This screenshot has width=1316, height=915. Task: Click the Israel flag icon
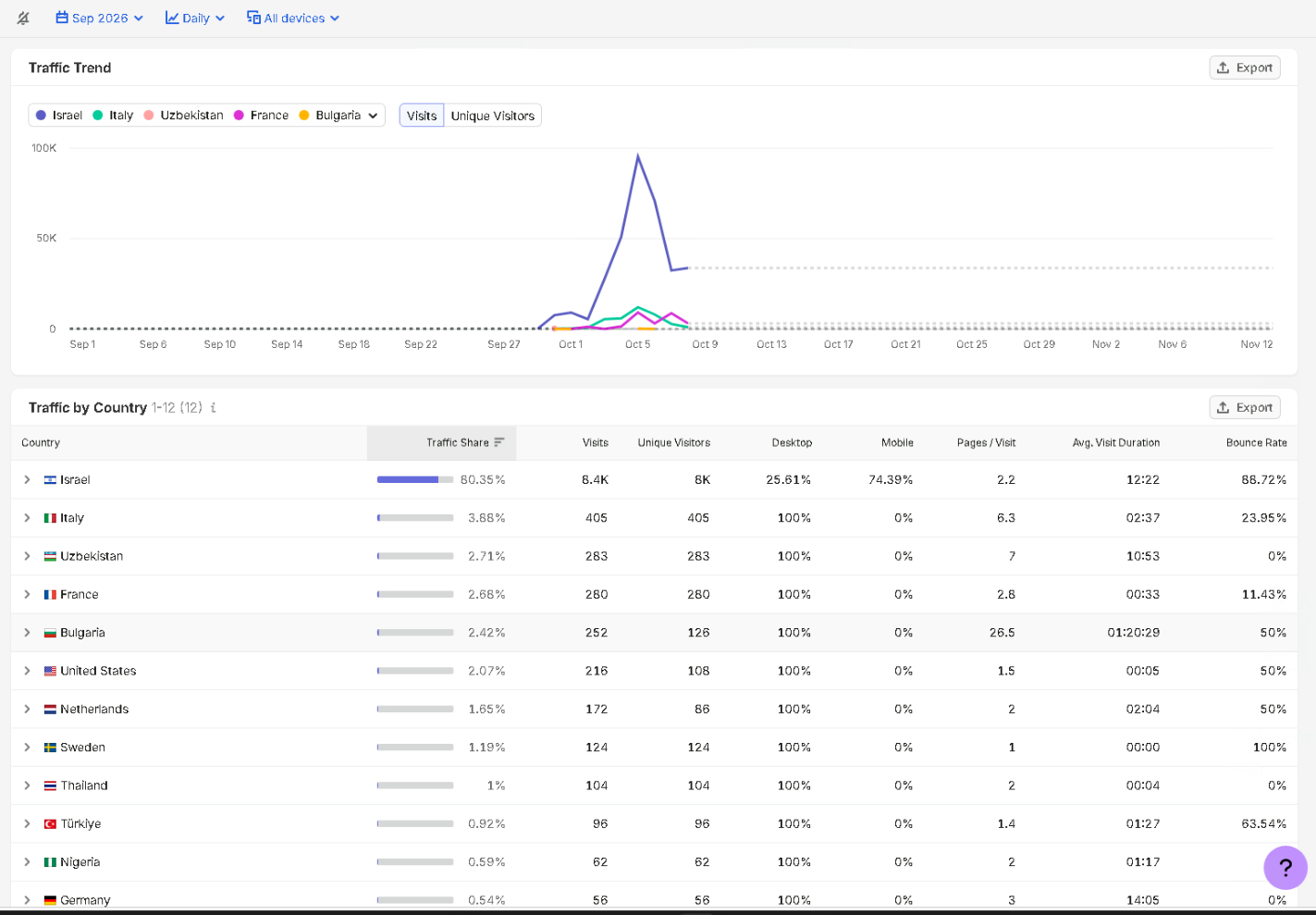(50, 479)
